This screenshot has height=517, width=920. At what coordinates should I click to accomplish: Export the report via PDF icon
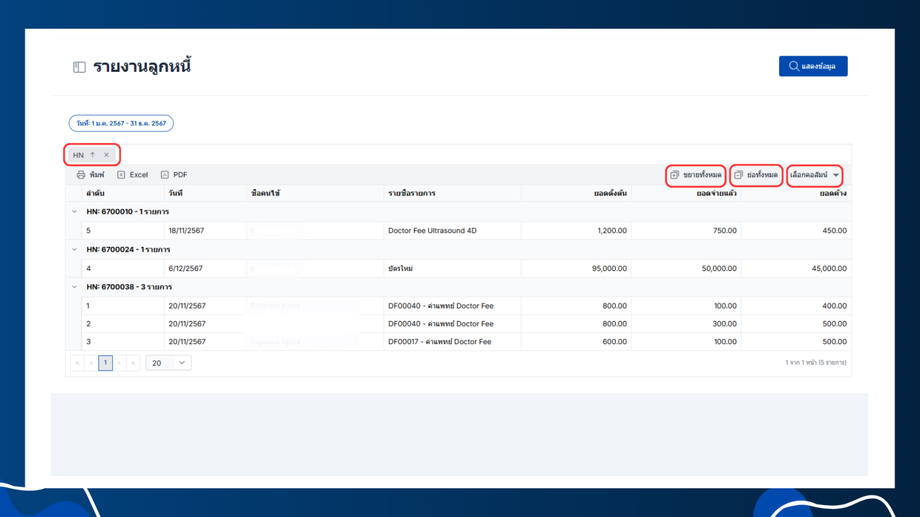click(165, 175)
